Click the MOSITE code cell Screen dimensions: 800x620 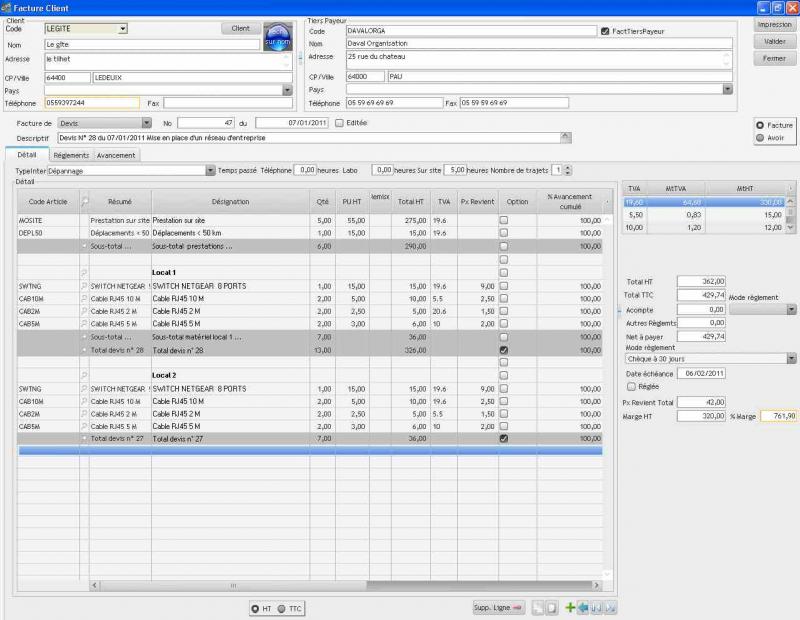coord(48,220)
